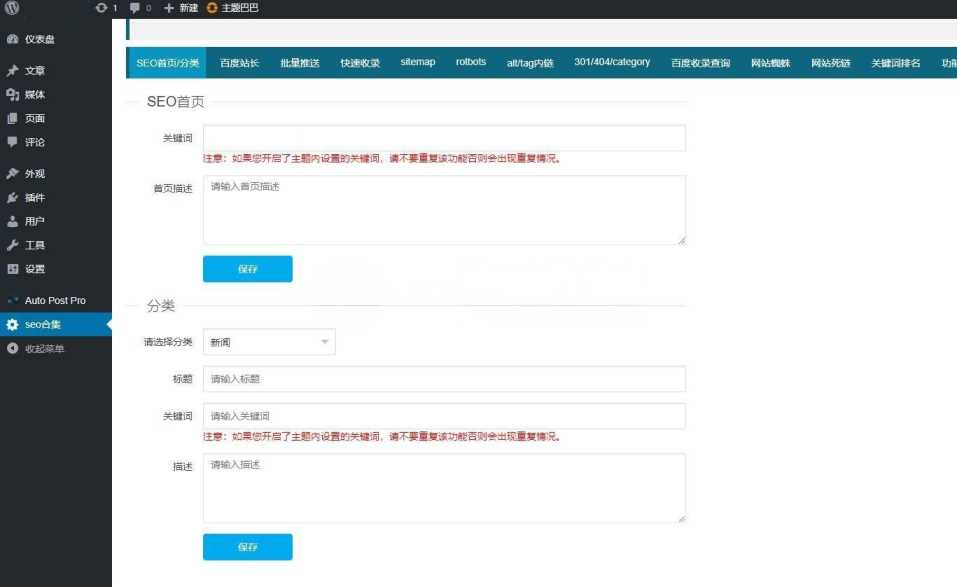Image resolution: width=957 pixels, height=587 pixels.
Task: Click the 主题巴巴 icon in the top bar
Action: (210, 8)
